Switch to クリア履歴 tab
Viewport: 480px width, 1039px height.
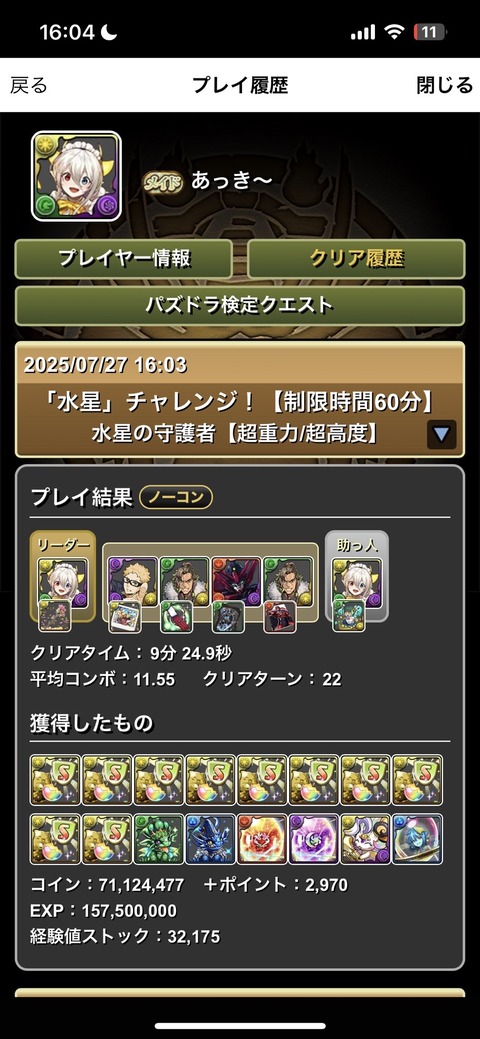coord(356,258)
